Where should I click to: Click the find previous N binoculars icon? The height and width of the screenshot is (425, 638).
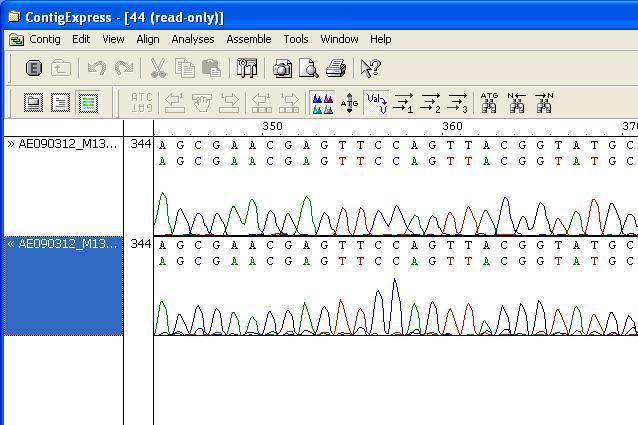(x=516, y=102)
